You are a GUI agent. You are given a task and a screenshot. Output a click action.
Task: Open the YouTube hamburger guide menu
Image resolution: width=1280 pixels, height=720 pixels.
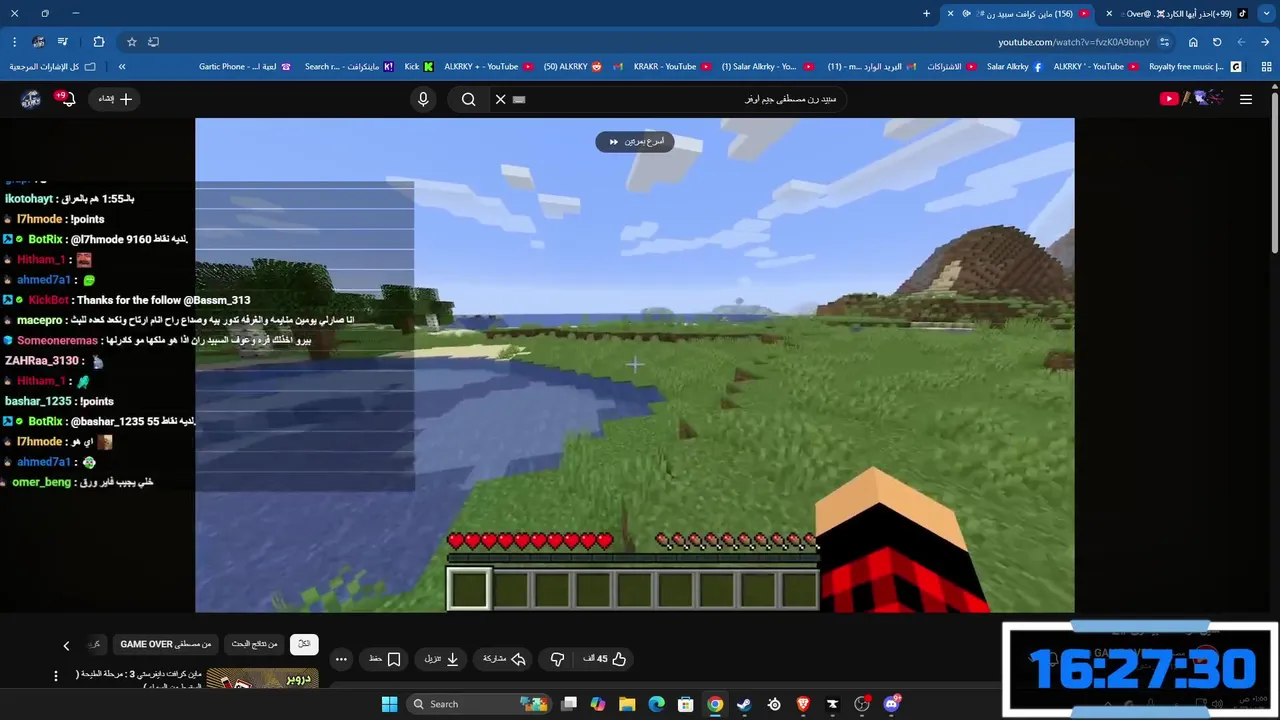click(1246, 99)
